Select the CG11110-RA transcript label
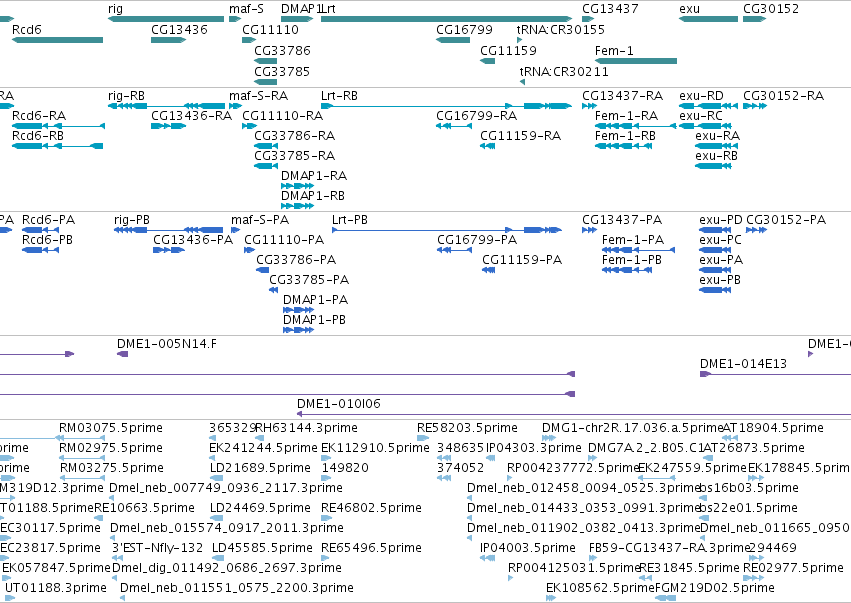The image size is (851, 603). coord(282,116)
